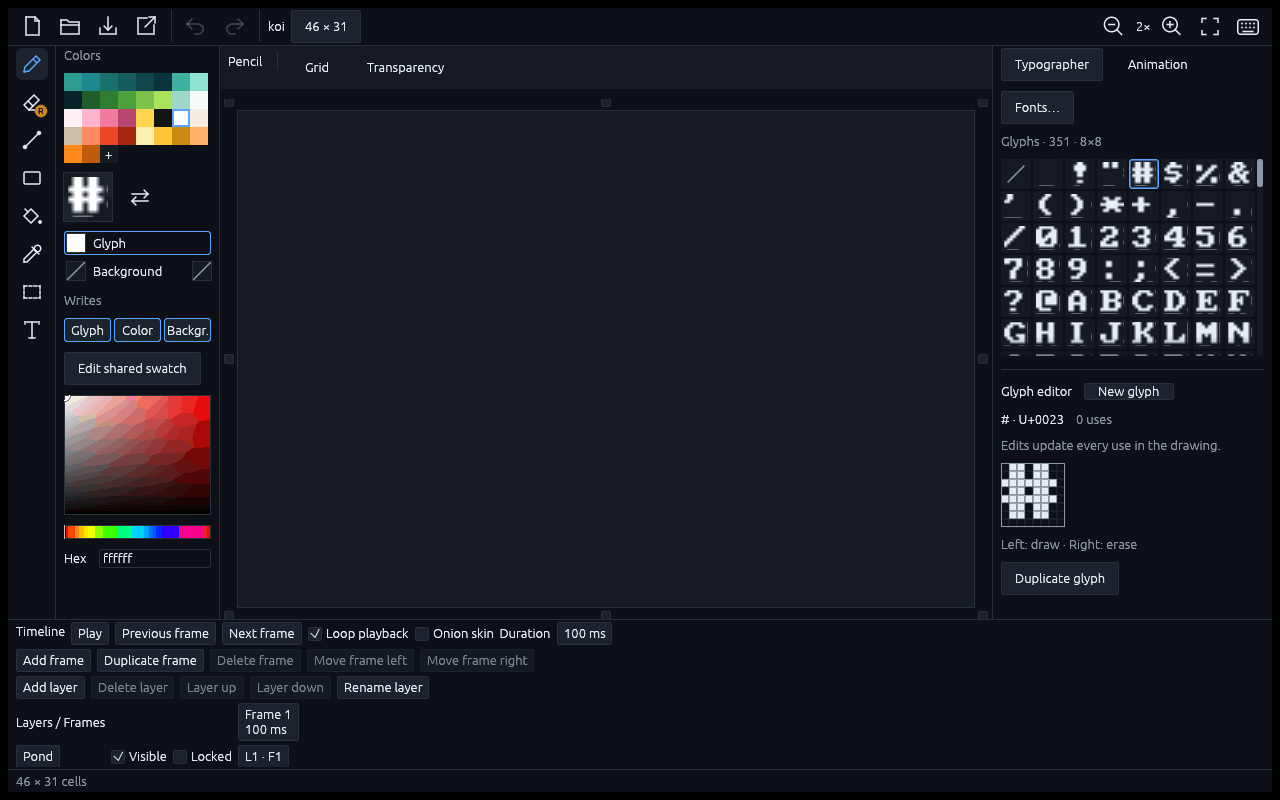Click the export icon
Viewport: 1280px width, 800px height.
click(x=146, y=26)
